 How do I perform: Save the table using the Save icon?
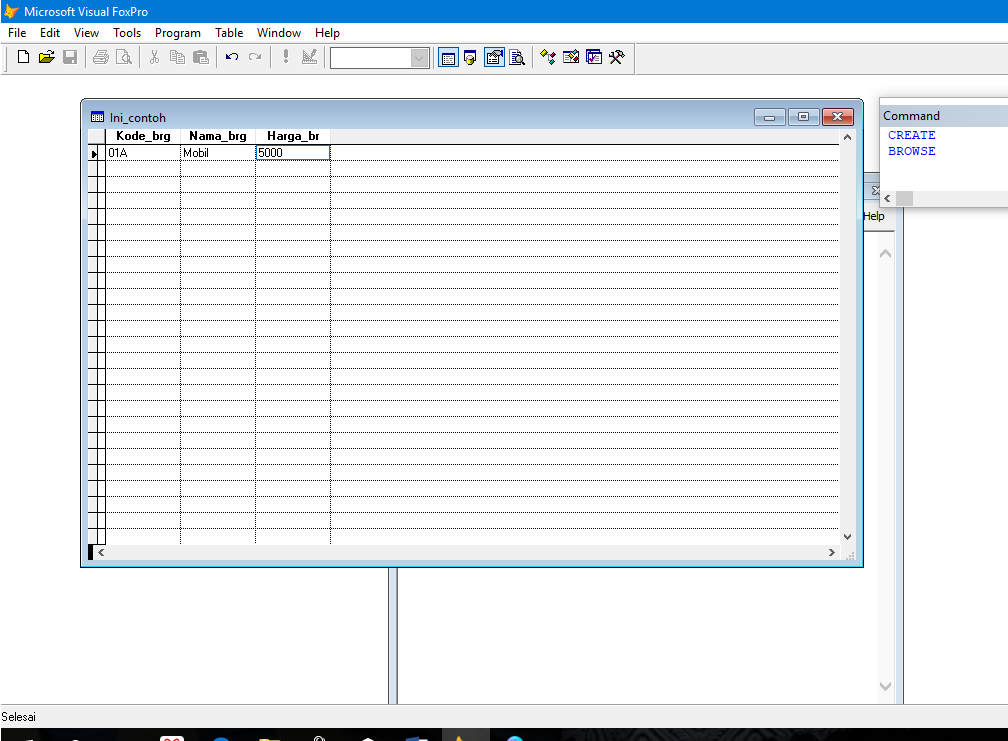[70, 57]
